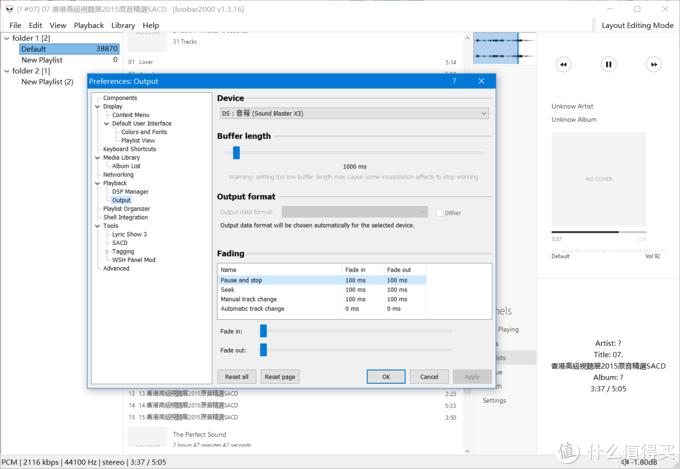Cancel the preferences dialog
Screen dimensions: 680x469
coord(429,377)
